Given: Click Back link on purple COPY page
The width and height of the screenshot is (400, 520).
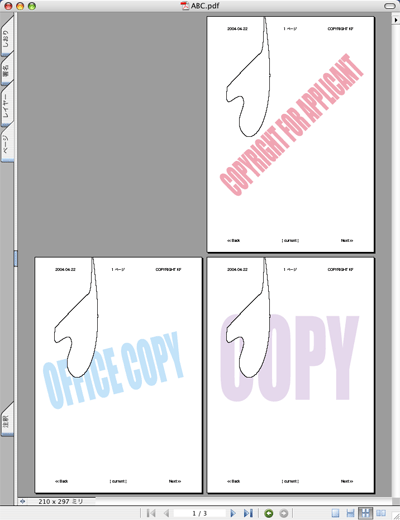Looking at the screenshot, I should (233, 481).
